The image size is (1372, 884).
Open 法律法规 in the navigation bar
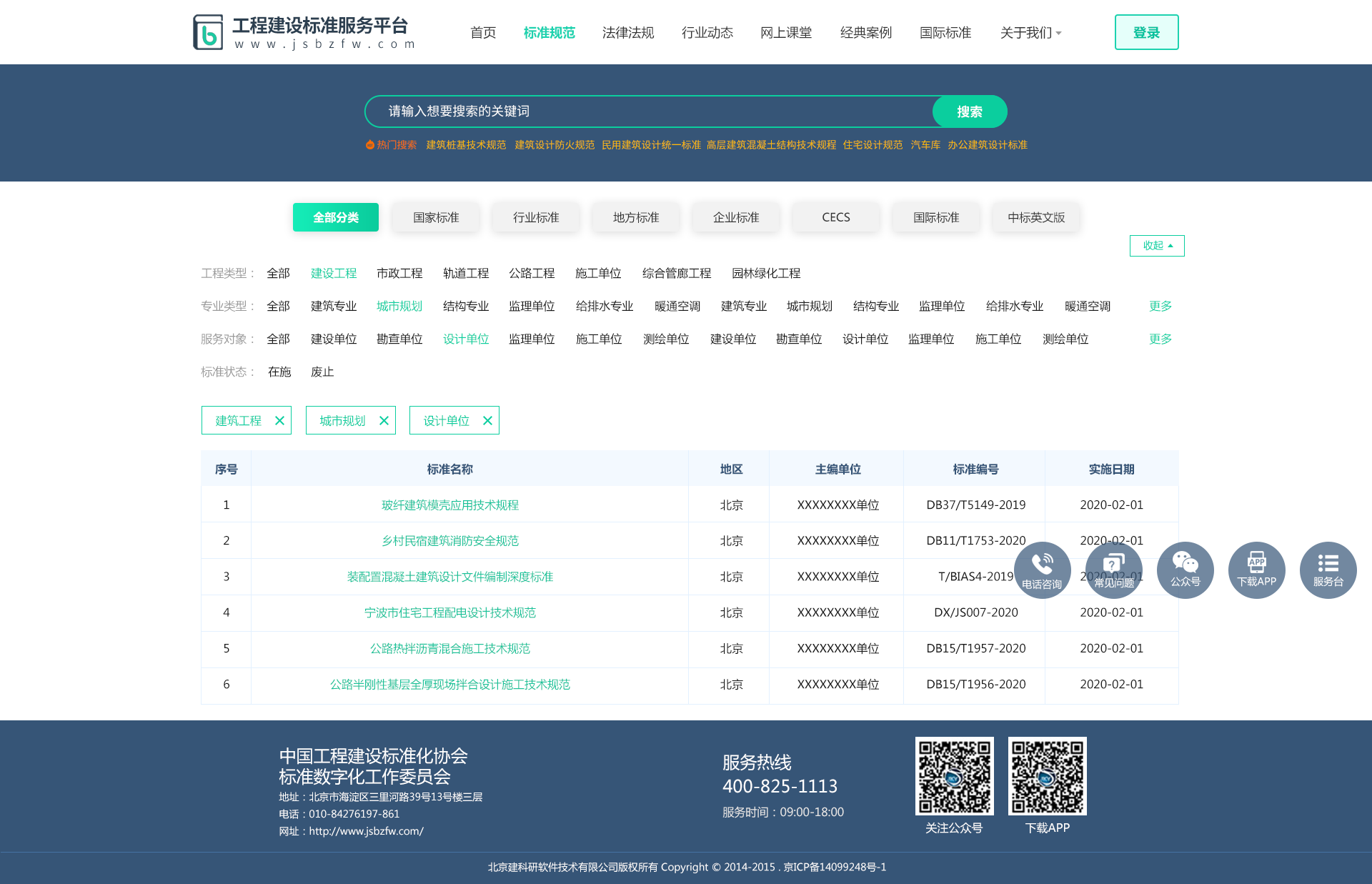point(628,33)
